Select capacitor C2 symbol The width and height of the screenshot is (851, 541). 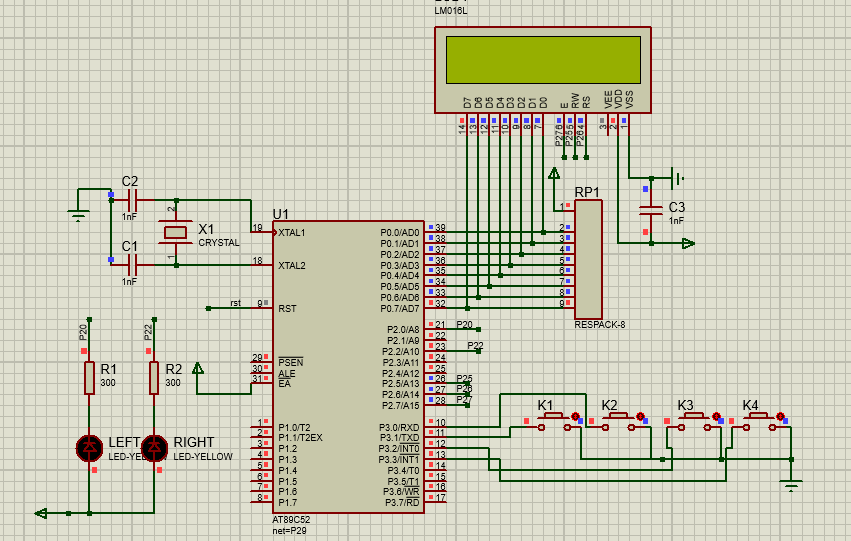(x=132, y=200)
